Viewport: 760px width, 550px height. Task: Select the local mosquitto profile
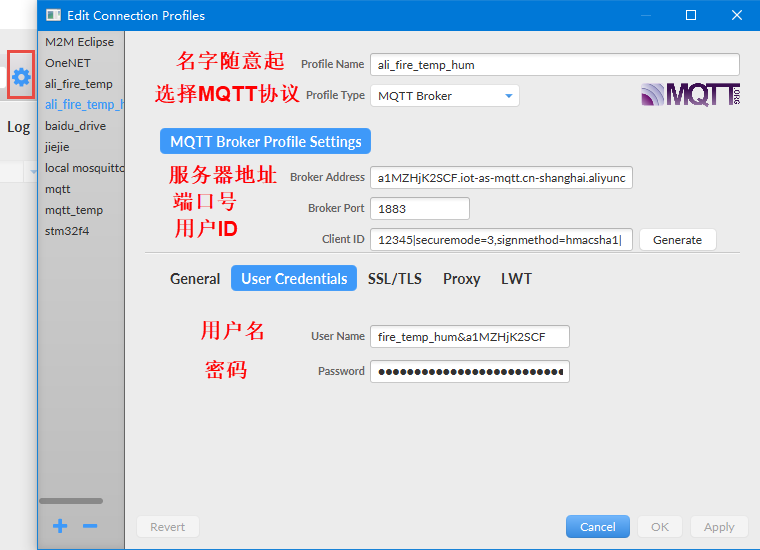point(81,168)
